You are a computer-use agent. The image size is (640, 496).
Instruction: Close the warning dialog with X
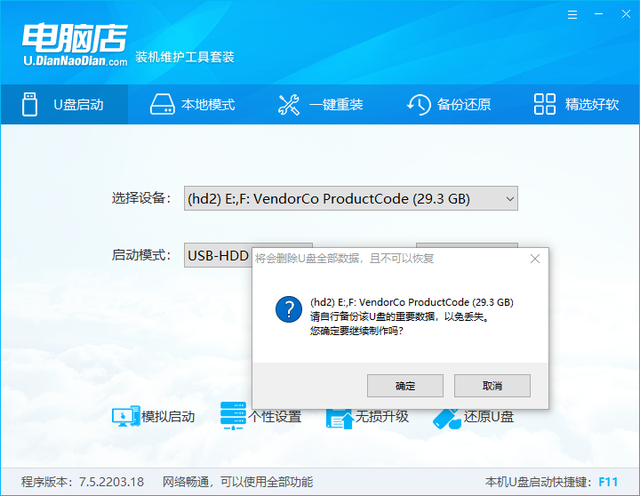click(535, 259)
